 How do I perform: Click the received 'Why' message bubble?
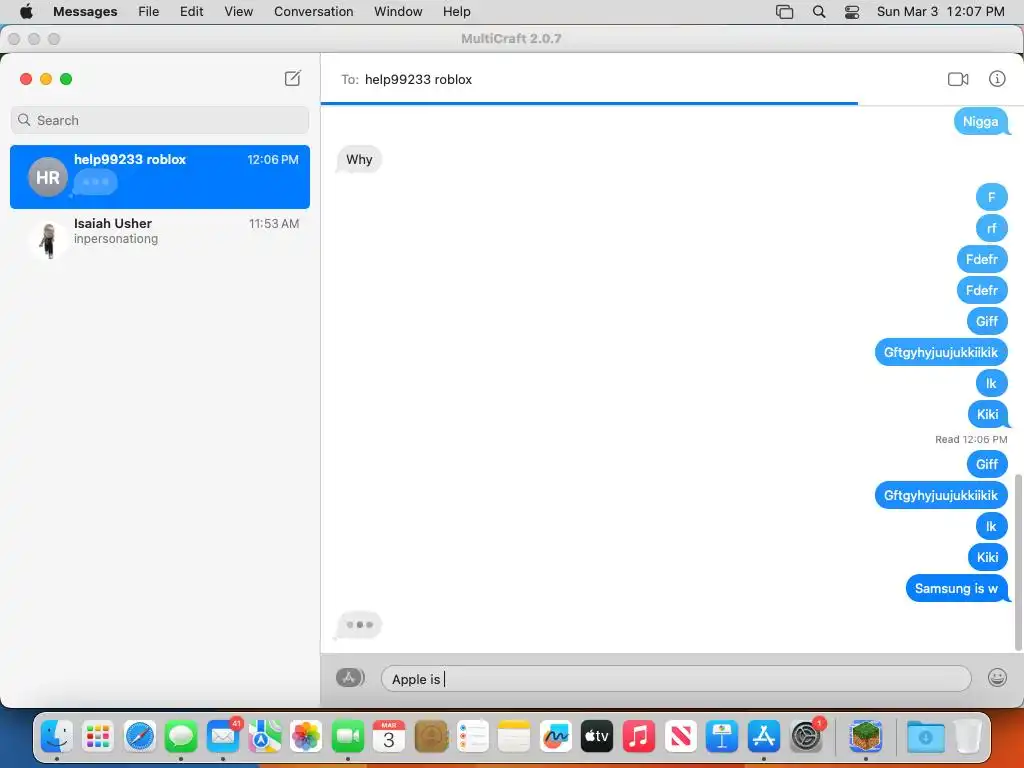[359, 159]
